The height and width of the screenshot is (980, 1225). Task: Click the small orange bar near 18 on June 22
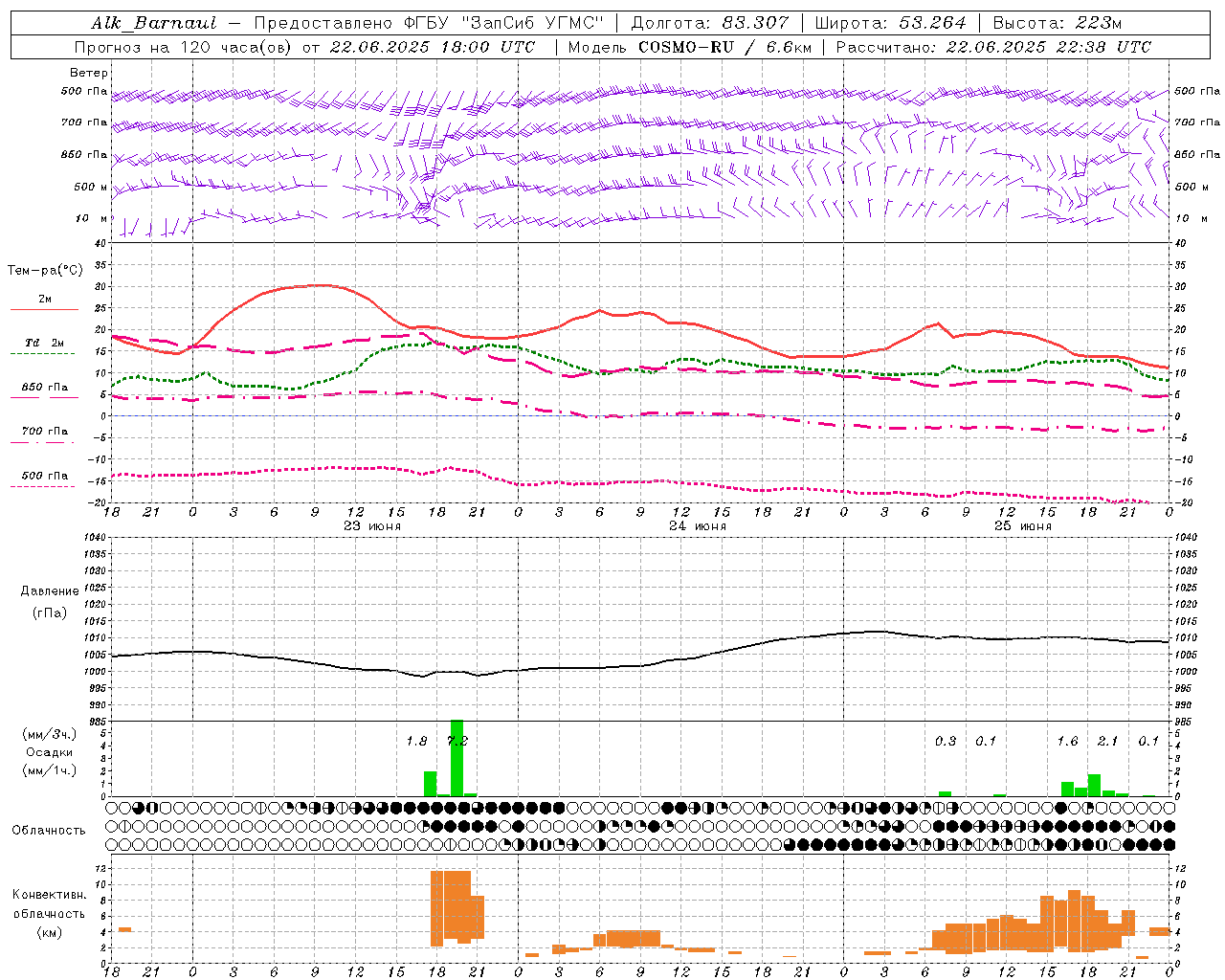click(x=124, y=929)
